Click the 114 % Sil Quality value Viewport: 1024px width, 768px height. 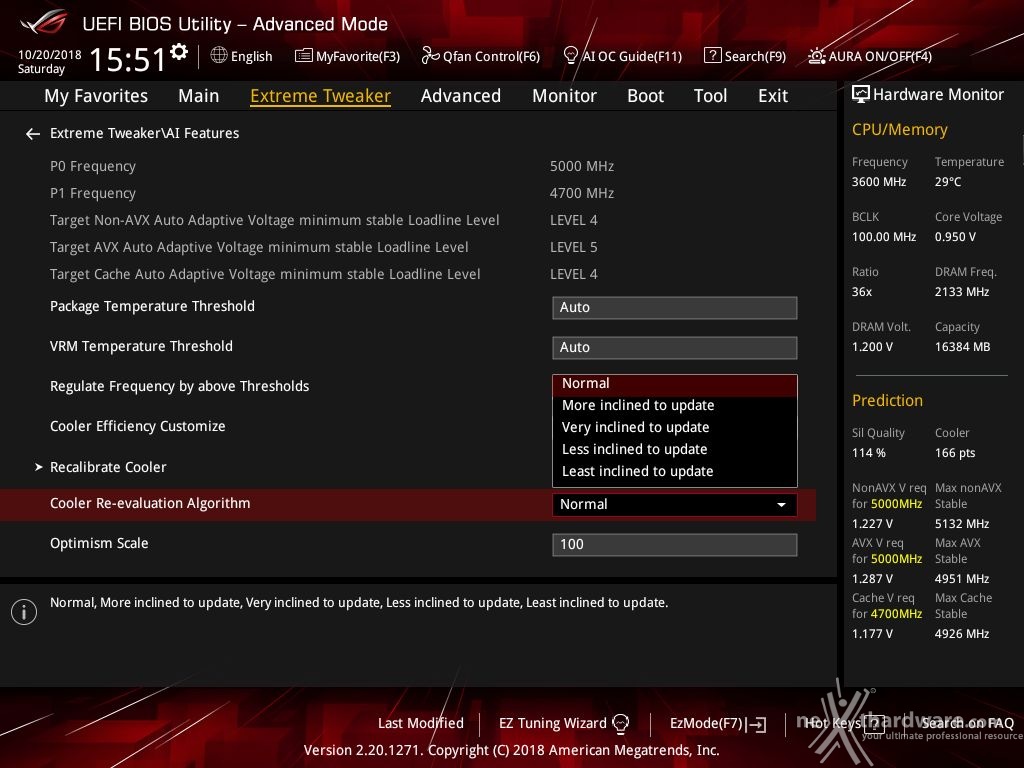coord(869,453)
